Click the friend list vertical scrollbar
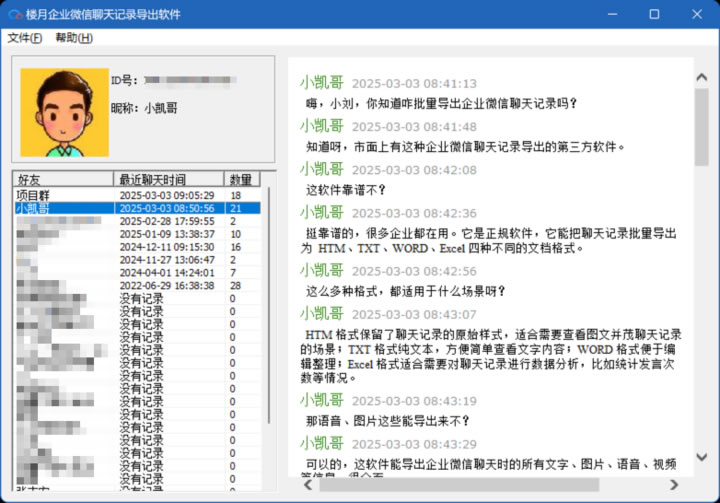Screen dimensions: 720x503 coord(268,300)
